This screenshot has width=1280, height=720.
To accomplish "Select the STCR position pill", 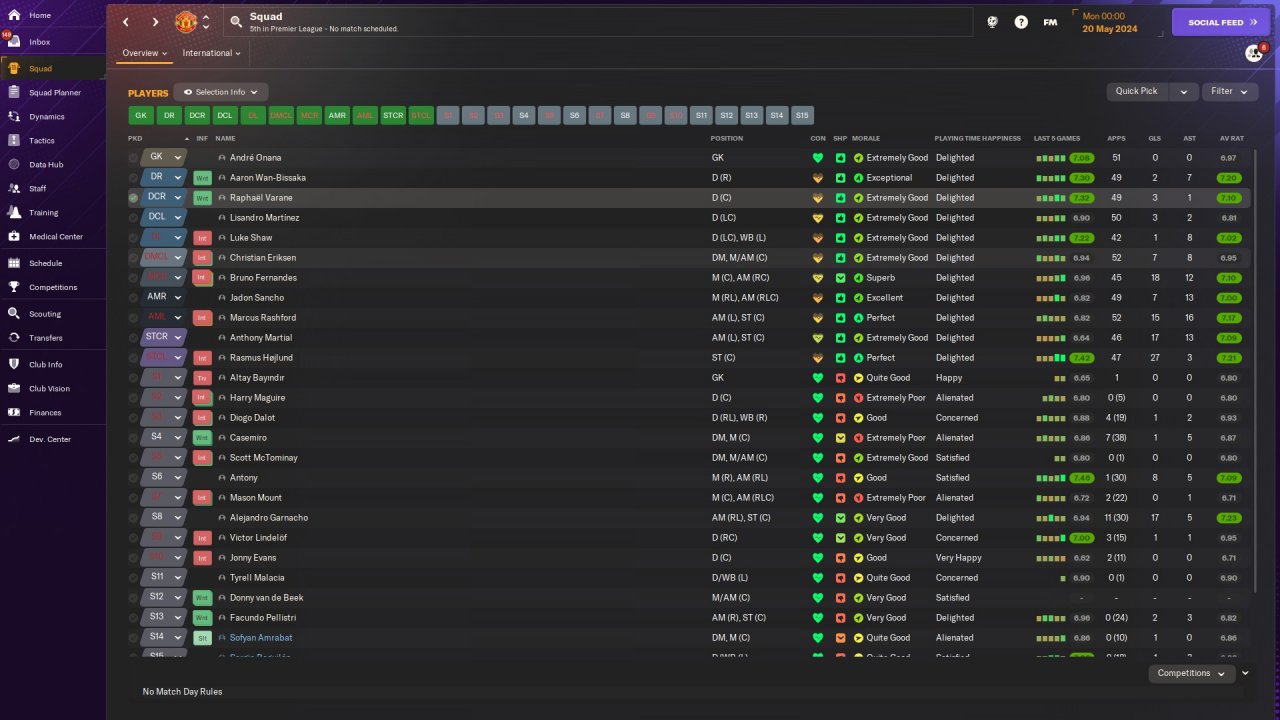I will point(393,115).
